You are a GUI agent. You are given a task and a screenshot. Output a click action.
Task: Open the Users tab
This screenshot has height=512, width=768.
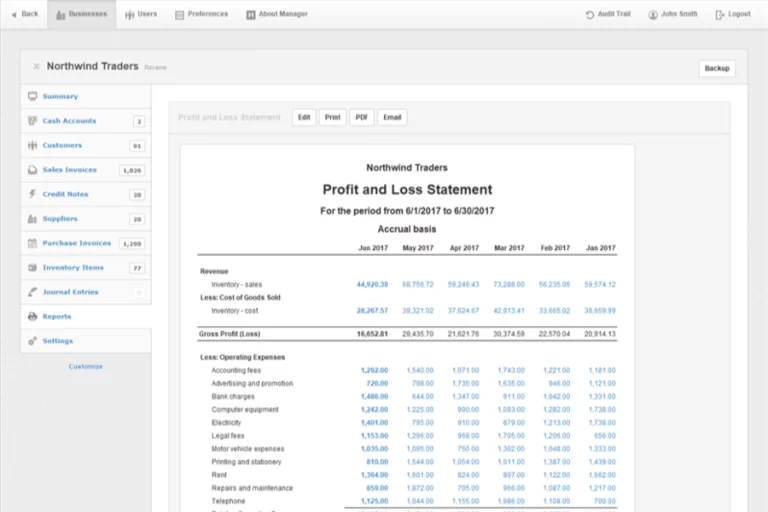(141, 14)
